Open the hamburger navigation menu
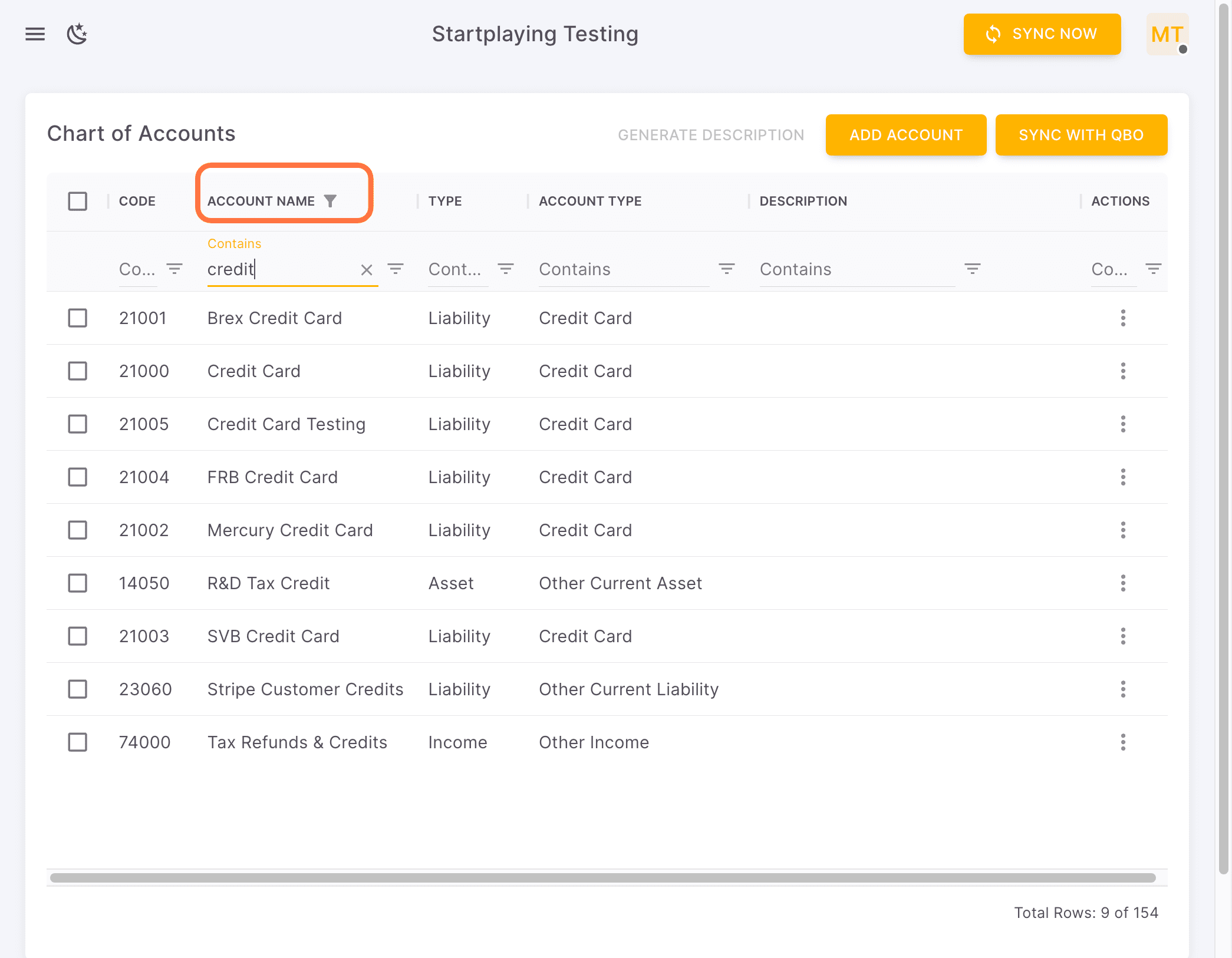Screen dimensions: 1232x958 point(34,34)
